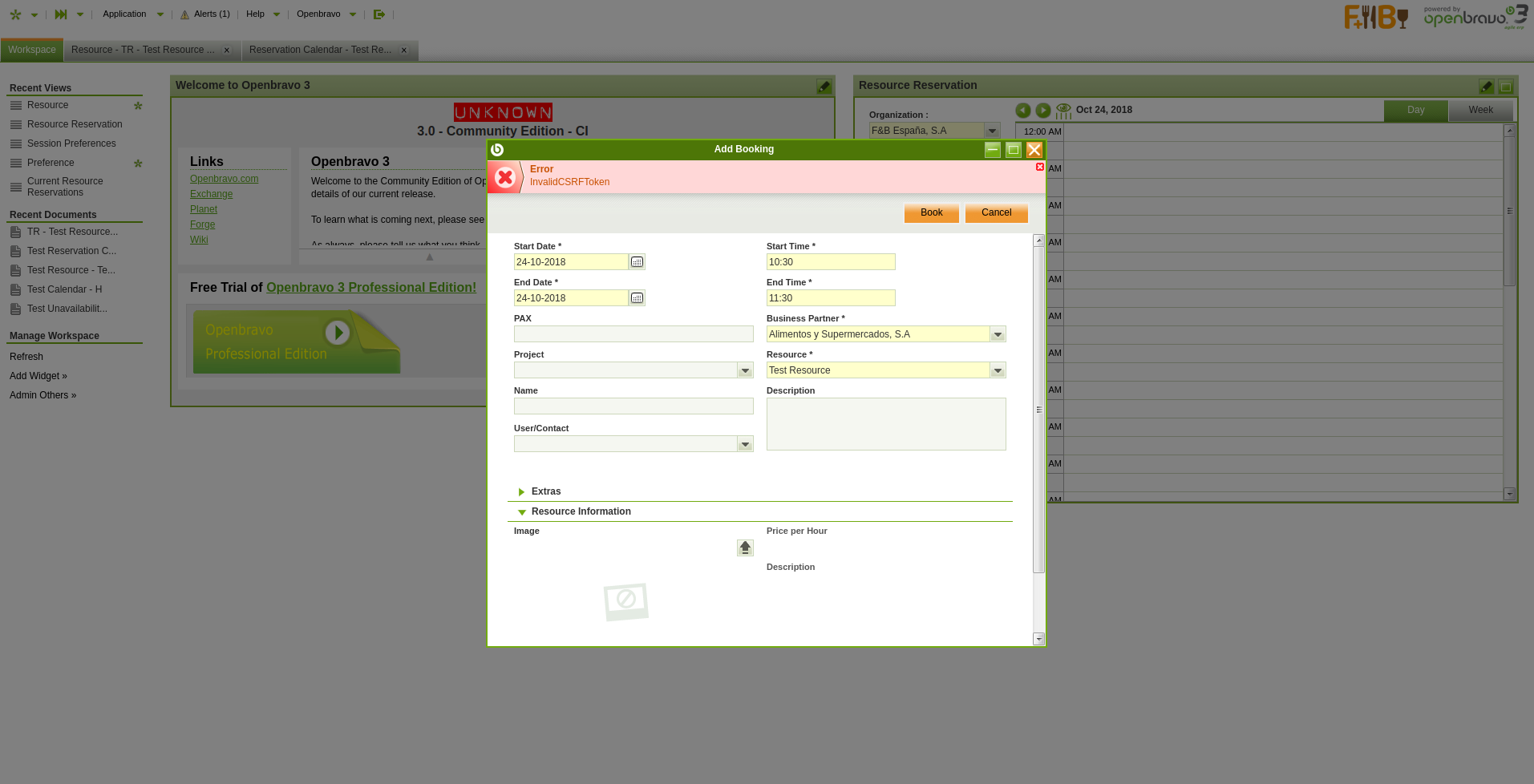
Task: Click the image upload arrow icon
Action: coord(745,548)
